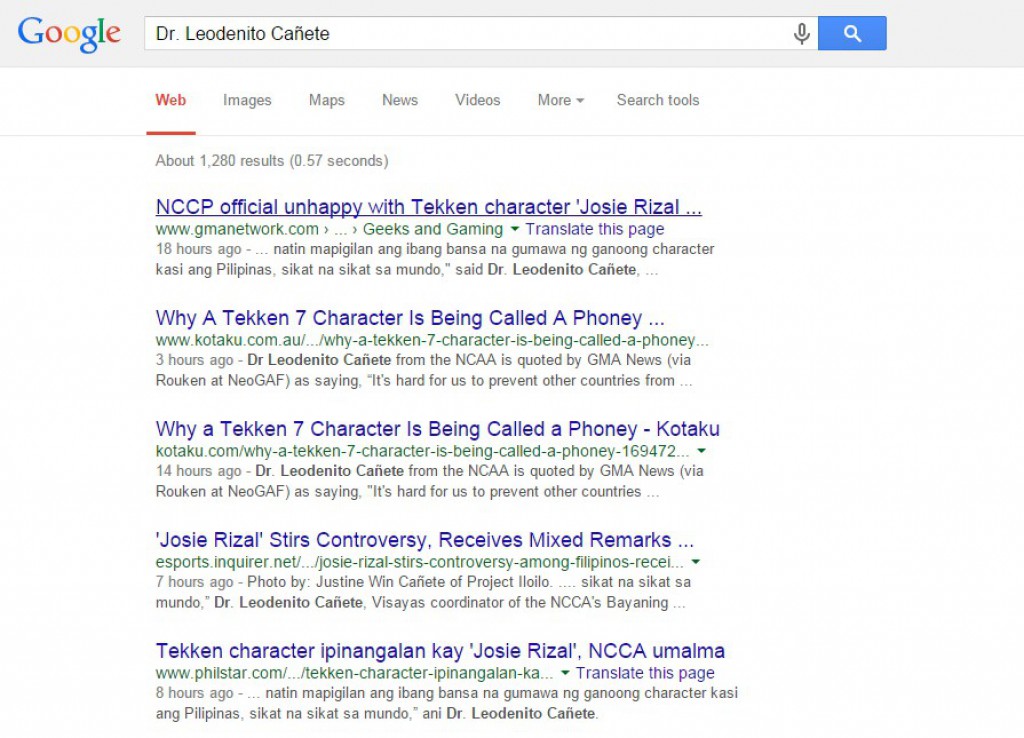Viewport: 1024px width, 738px height.
Task: Click the blue search magnifier button
Action: click(x=852, y=33)
